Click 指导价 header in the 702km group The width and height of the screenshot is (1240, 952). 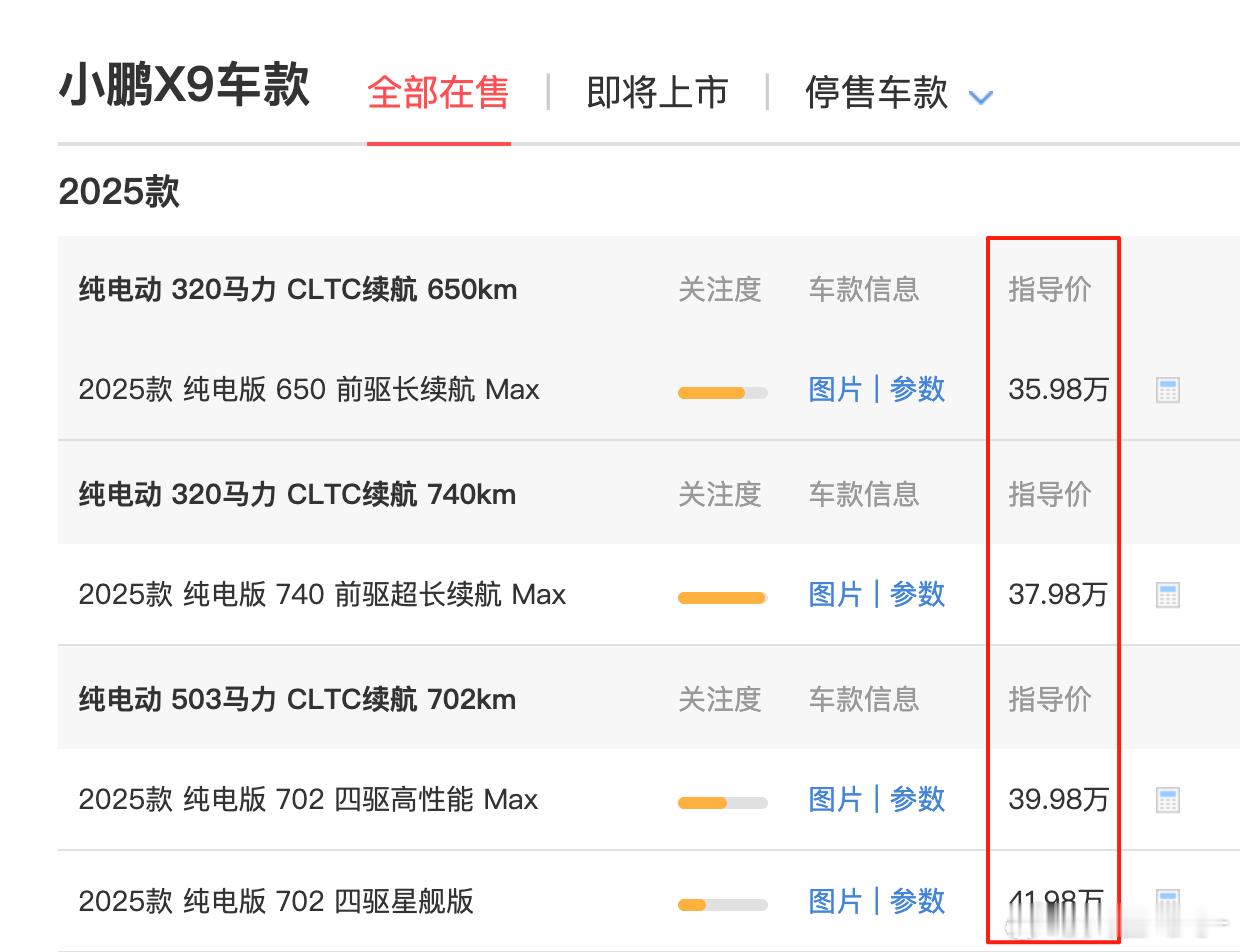(1050, 699)
